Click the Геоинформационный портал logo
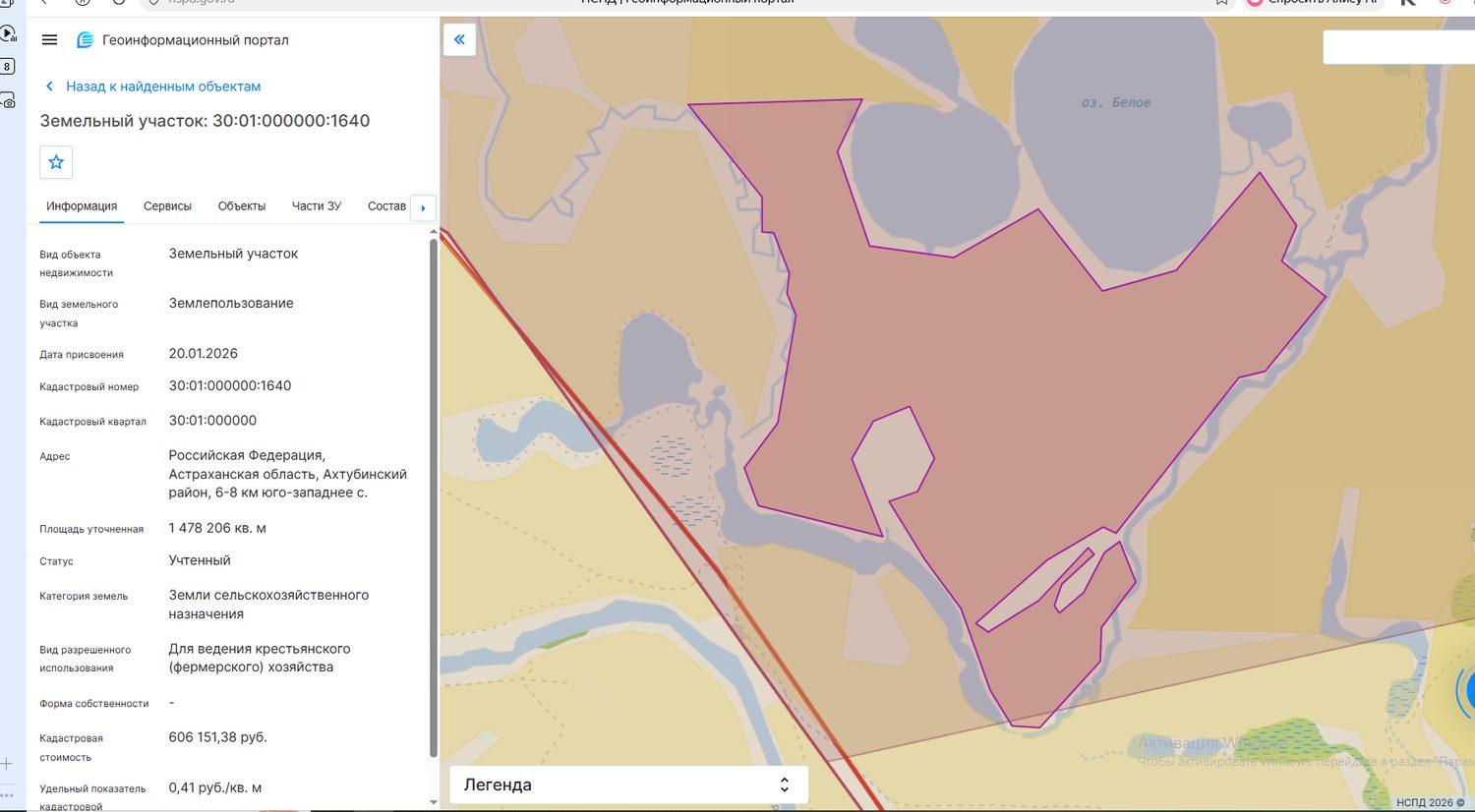 pos(86,40)
